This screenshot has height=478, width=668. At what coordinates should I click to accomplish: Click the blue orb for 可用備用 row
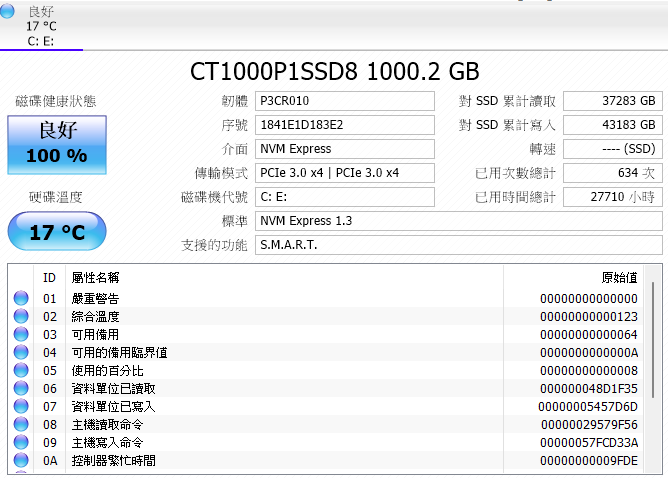[20, 335]
